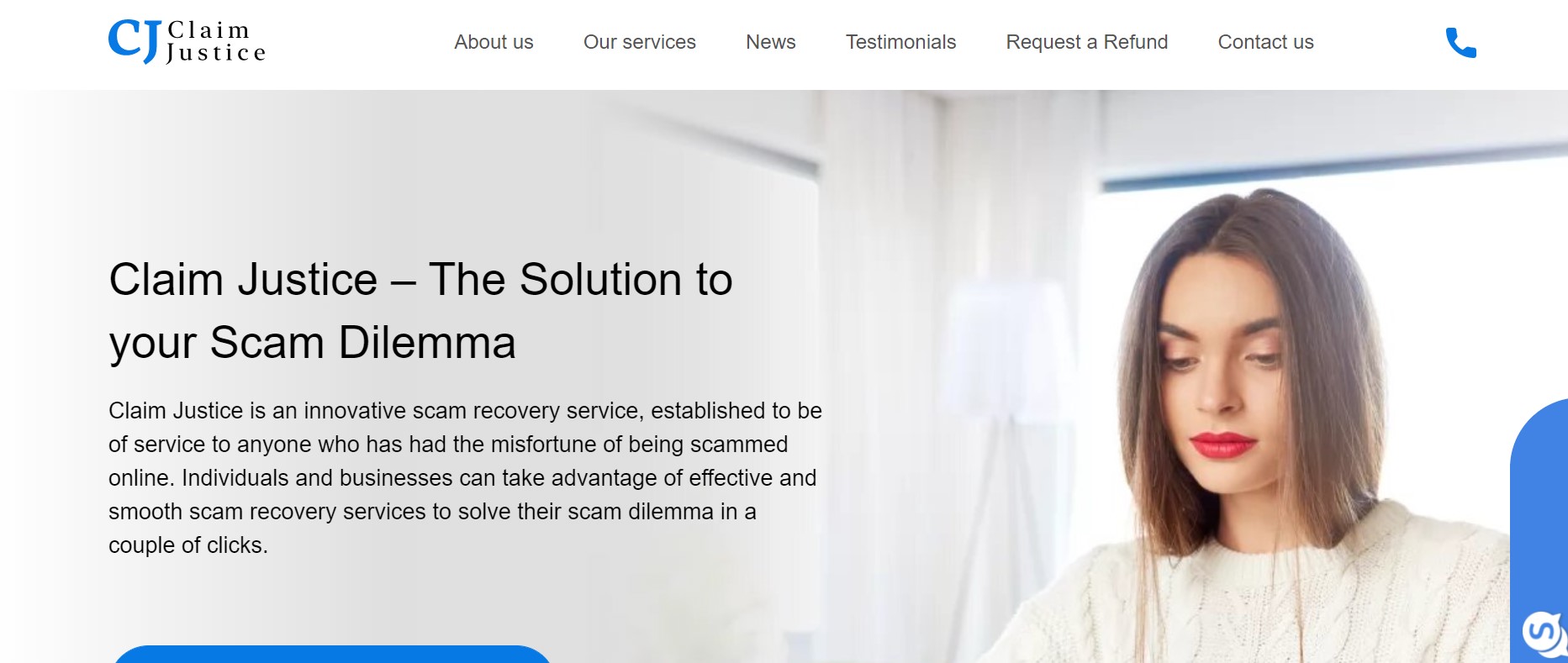
Task: Click the word 'Individuals' in the paragraph
Action: click(235, 477)
